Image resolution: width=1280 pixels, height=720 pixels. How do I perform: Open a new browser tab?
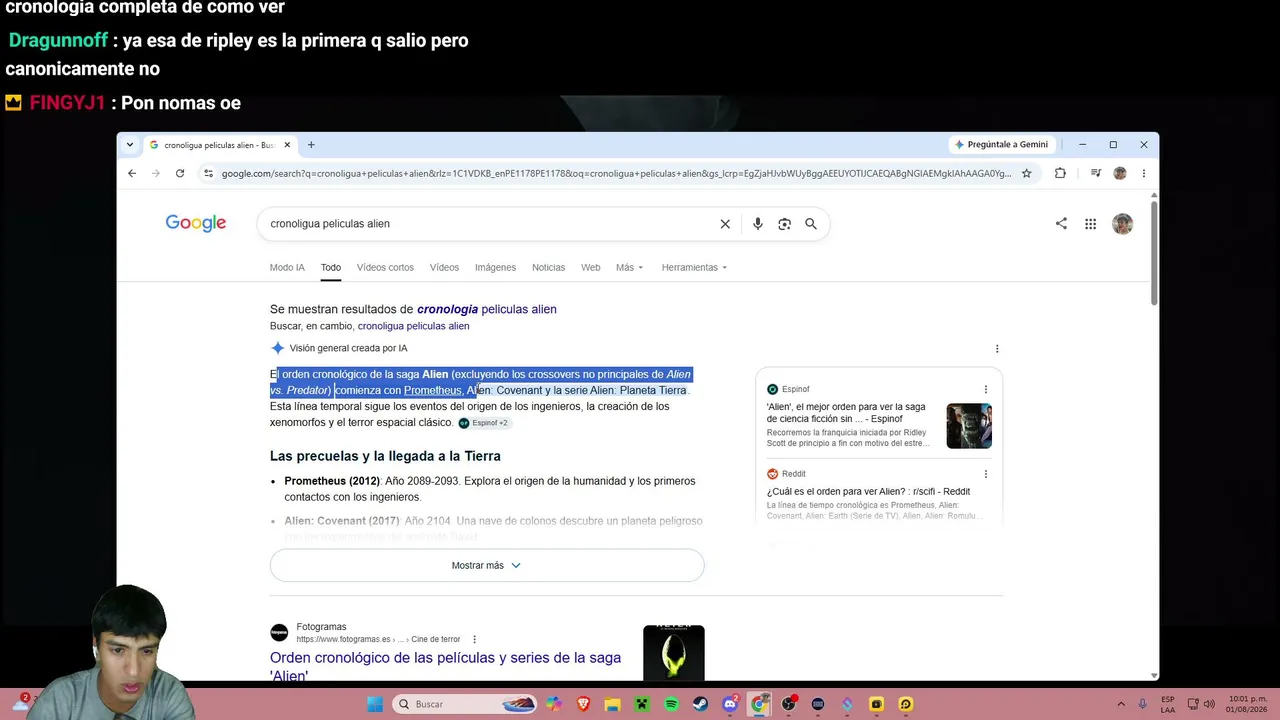point(311,145)
